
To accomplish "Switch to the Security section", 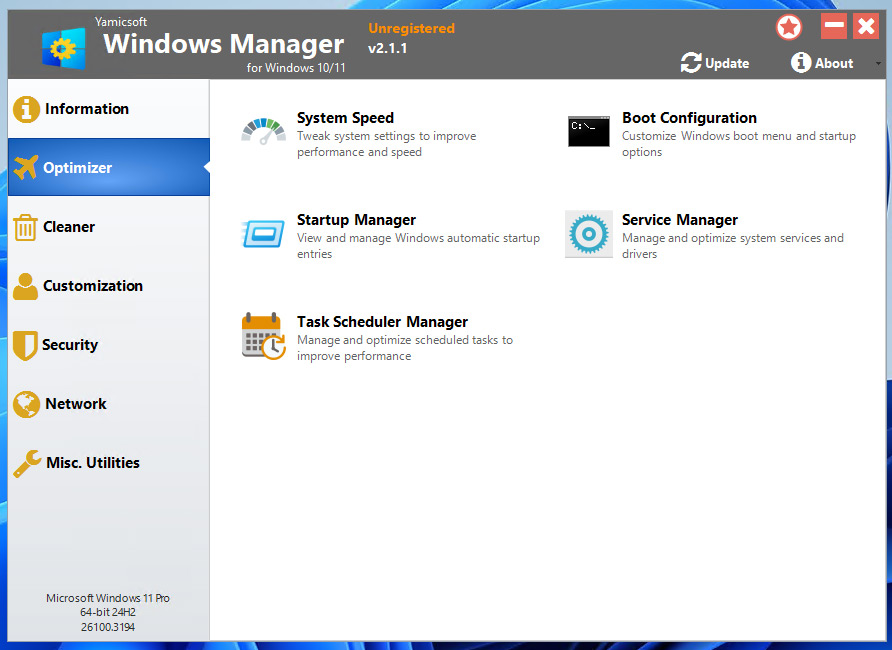I will 109,345.
